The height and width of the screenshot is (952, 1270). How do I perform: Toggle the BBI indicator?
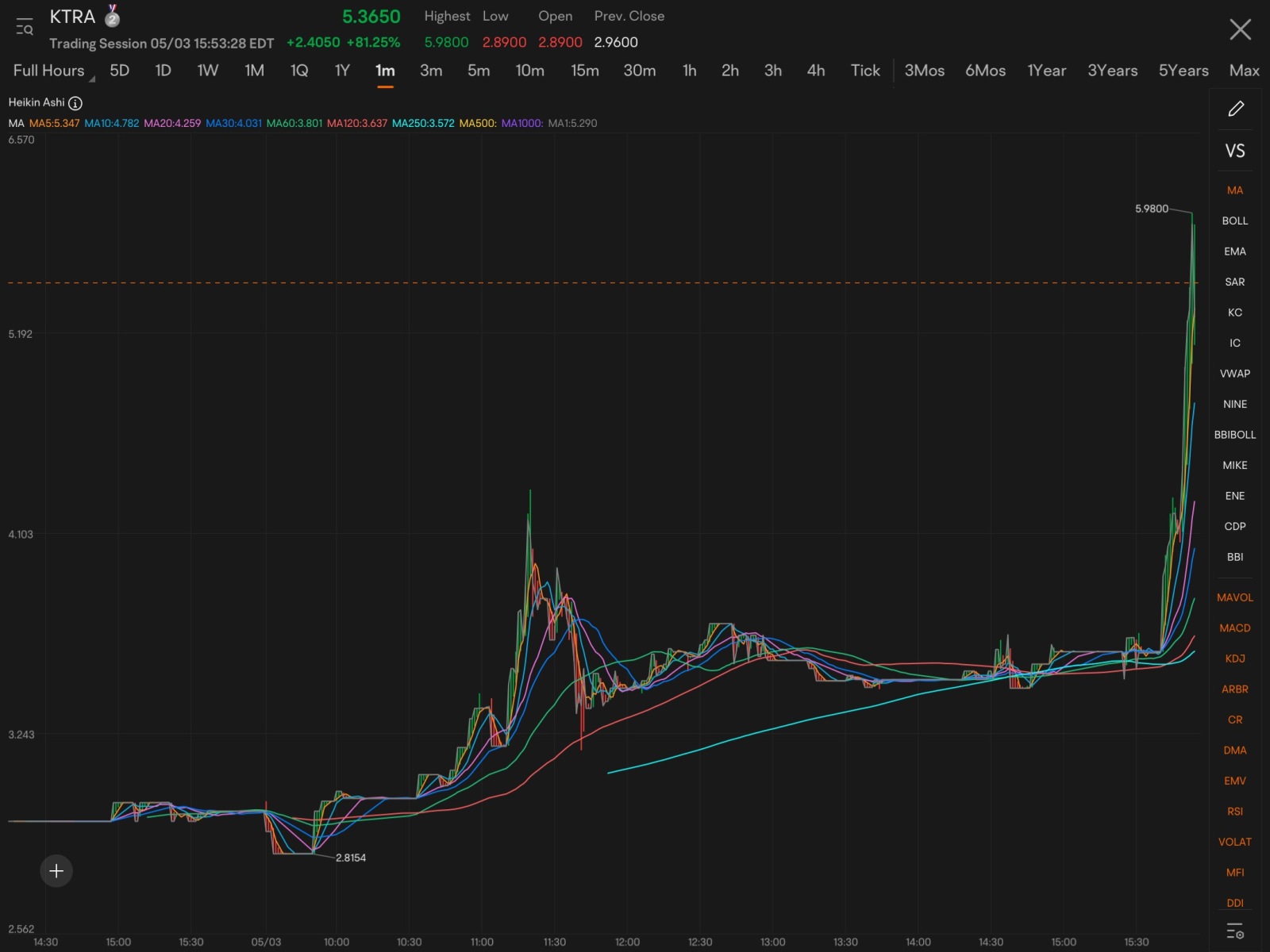tap(1235, 557)
